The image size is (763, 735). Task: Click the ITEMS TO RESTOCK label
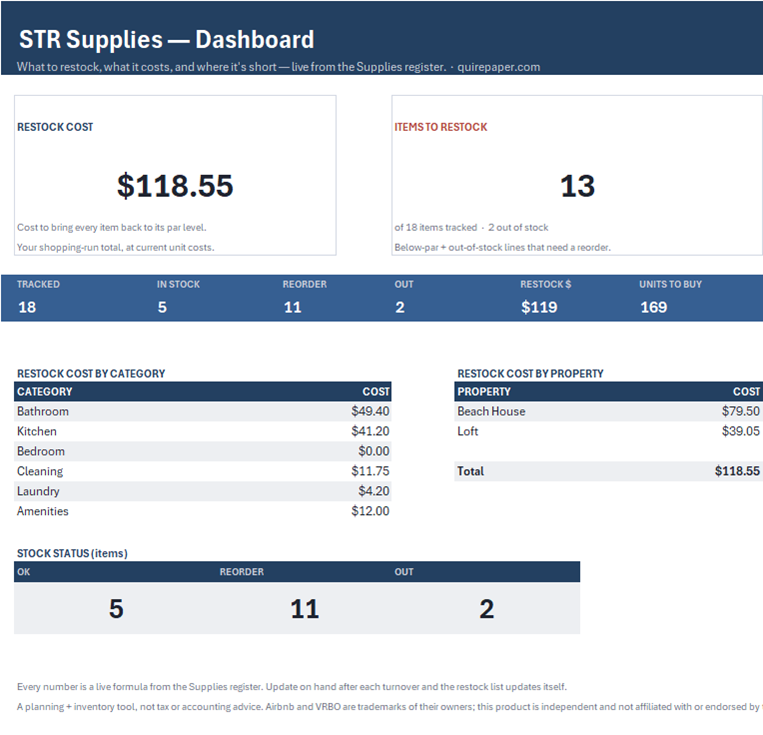click(x=441, y=127)
